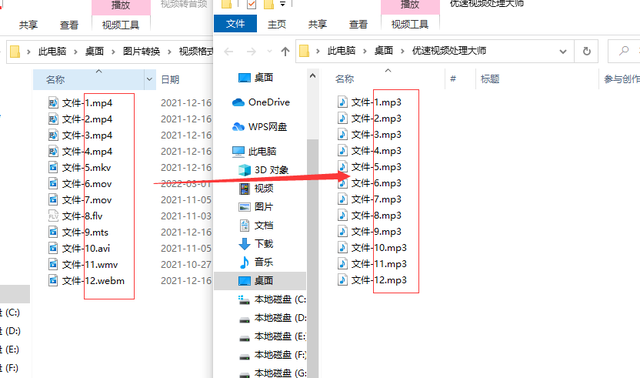Open 桌面 quick access at sidebar top

256,78
